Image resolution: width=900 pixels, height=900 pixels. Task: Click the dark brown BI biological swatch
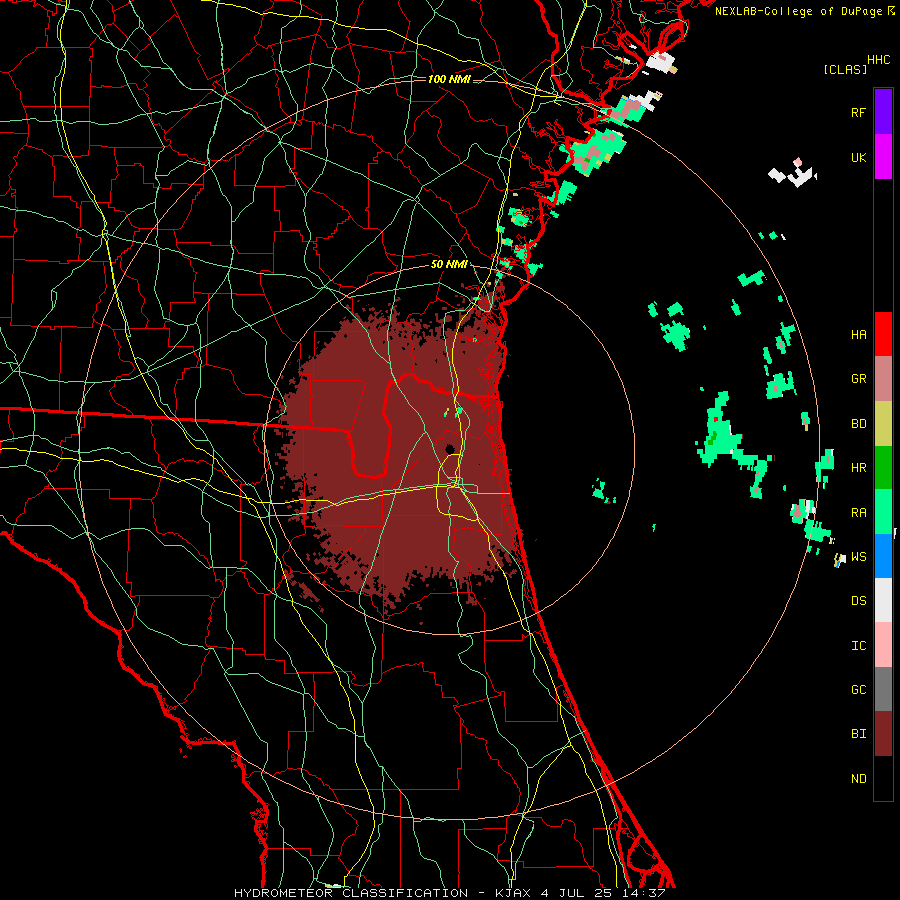click(883, 734)
